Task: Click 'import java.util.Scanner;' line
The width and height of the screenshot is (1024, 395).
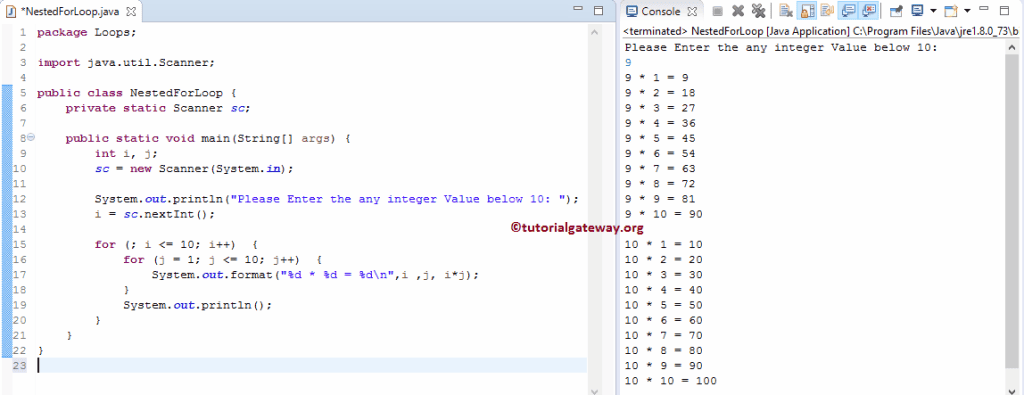Action: tap(126, 63)
